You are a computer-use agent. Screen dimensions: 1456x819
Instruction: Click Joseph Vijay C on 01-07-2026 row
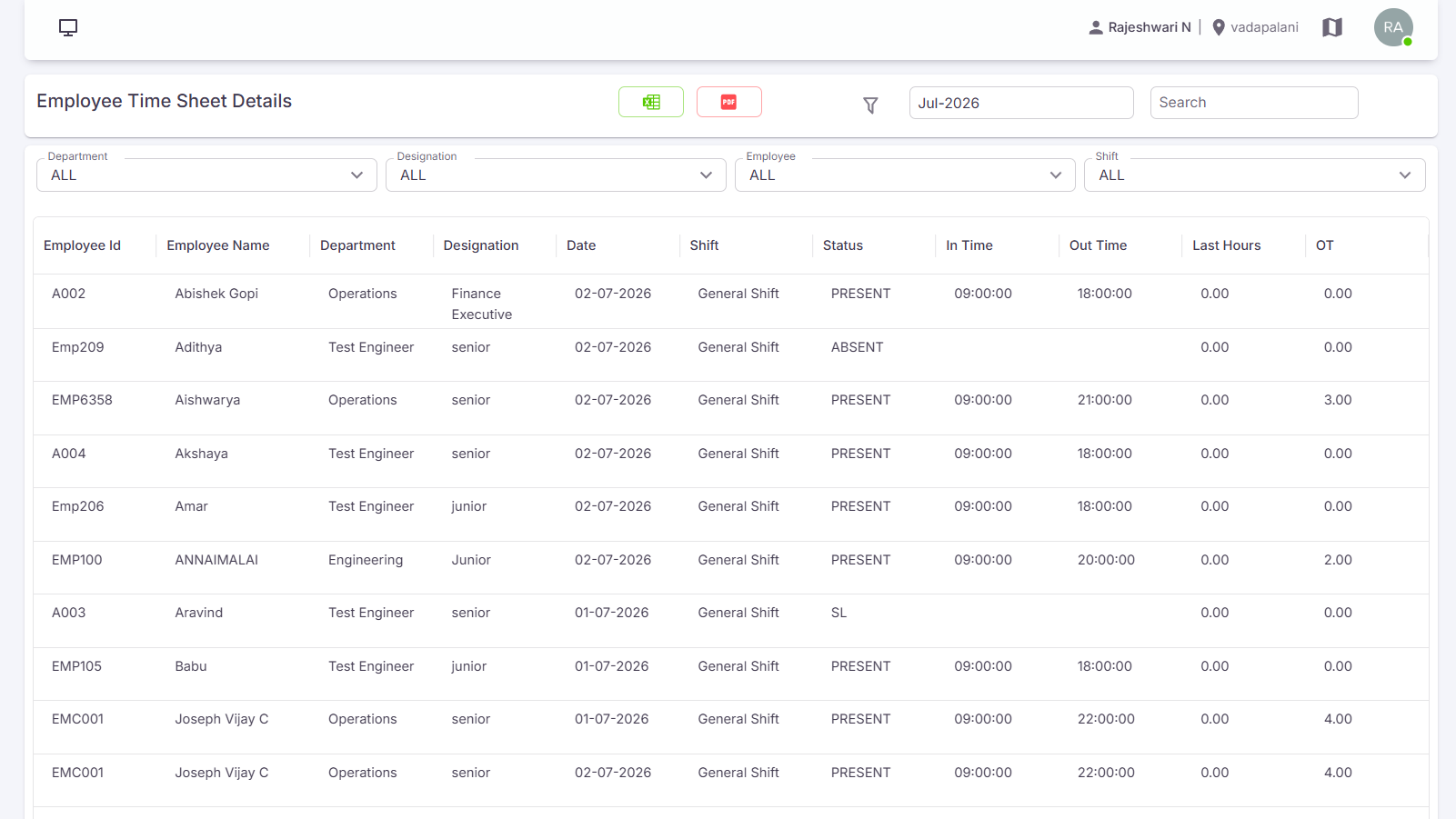pyautogui.click(x=221, y=719)
